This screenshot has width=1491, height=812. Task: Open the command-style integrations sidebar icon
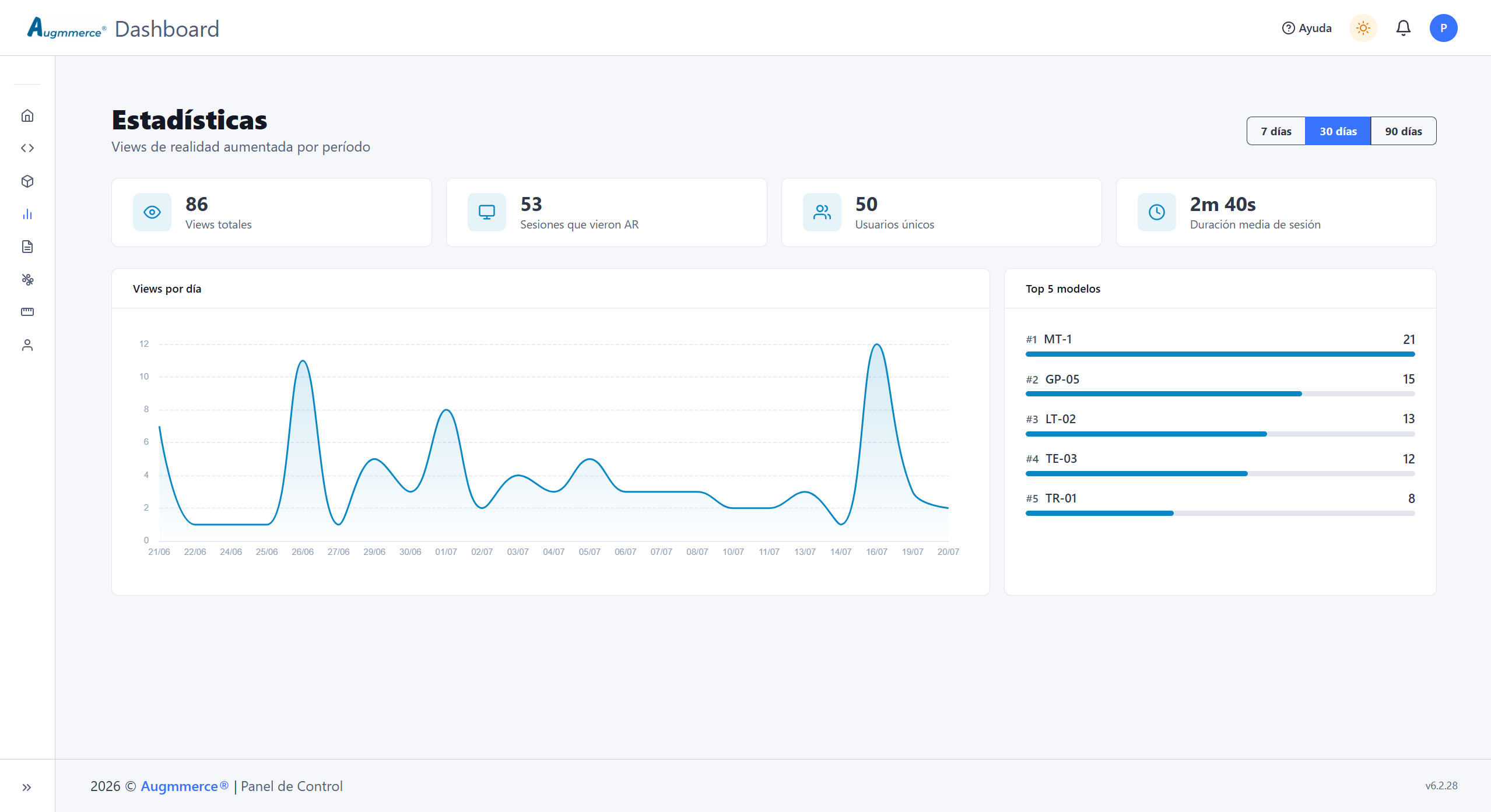click(x=27, y=279)
